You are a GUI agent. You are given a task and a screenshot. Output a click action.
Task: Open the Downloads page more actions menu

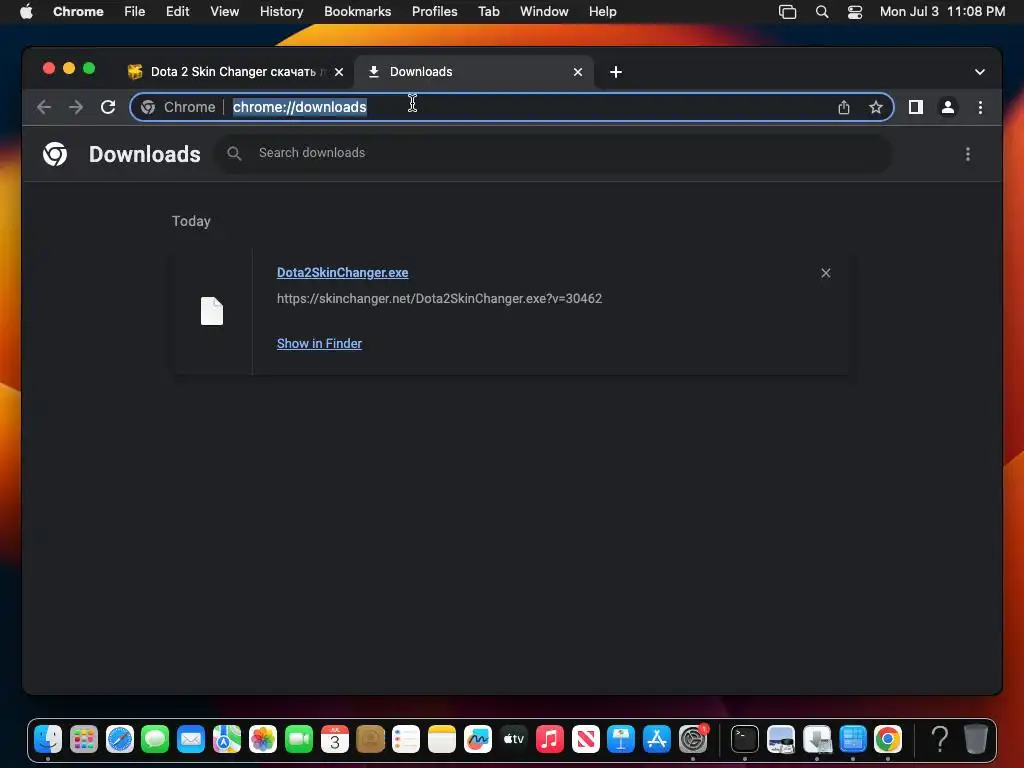tap(967, 154)
